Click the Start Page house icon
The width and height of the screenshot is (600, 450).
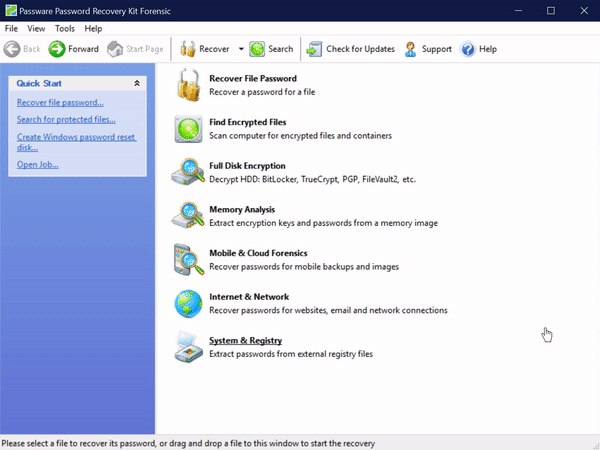[115, 49]
